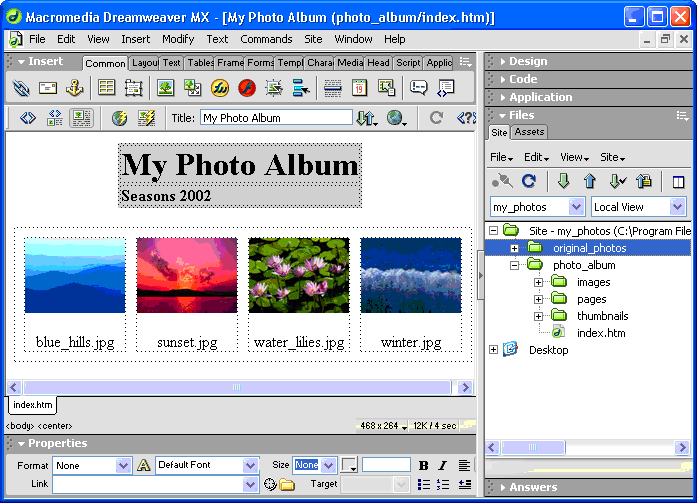Open the Commands menu

[266, 39]
